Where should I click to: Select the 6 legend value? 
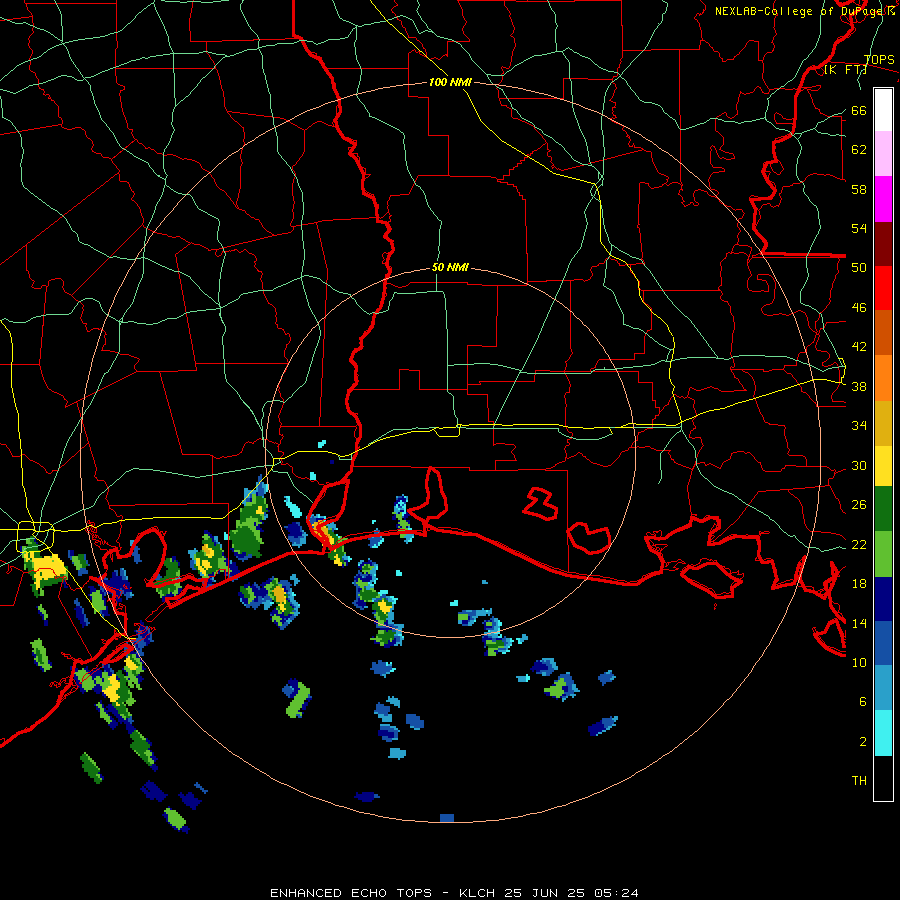tap(863, 702)
